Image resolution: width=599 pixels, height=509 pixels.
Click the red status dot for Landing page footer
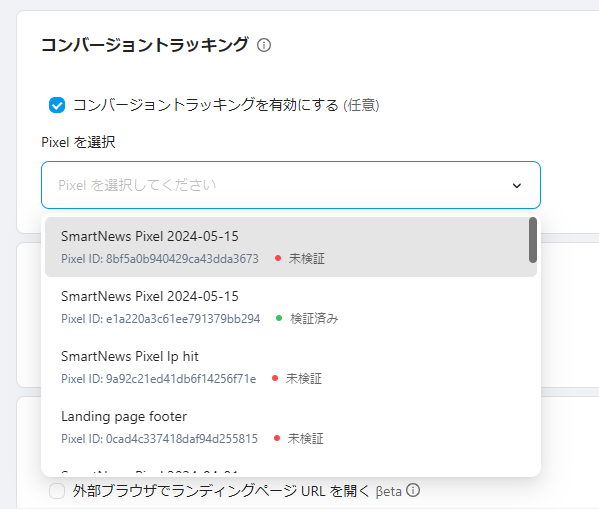pos(277,438)
